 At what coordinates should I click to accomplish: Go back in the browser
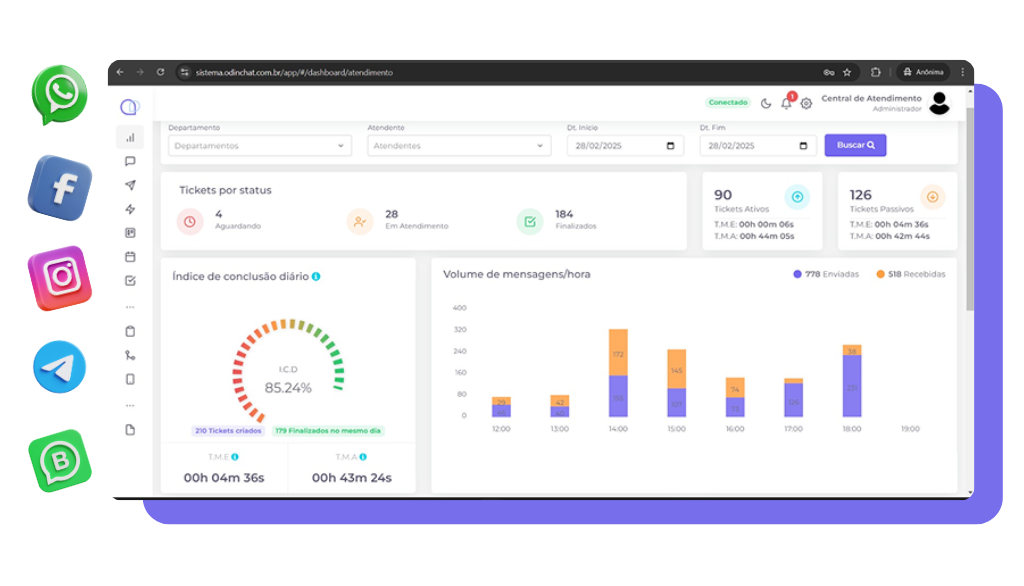(120, 73)
